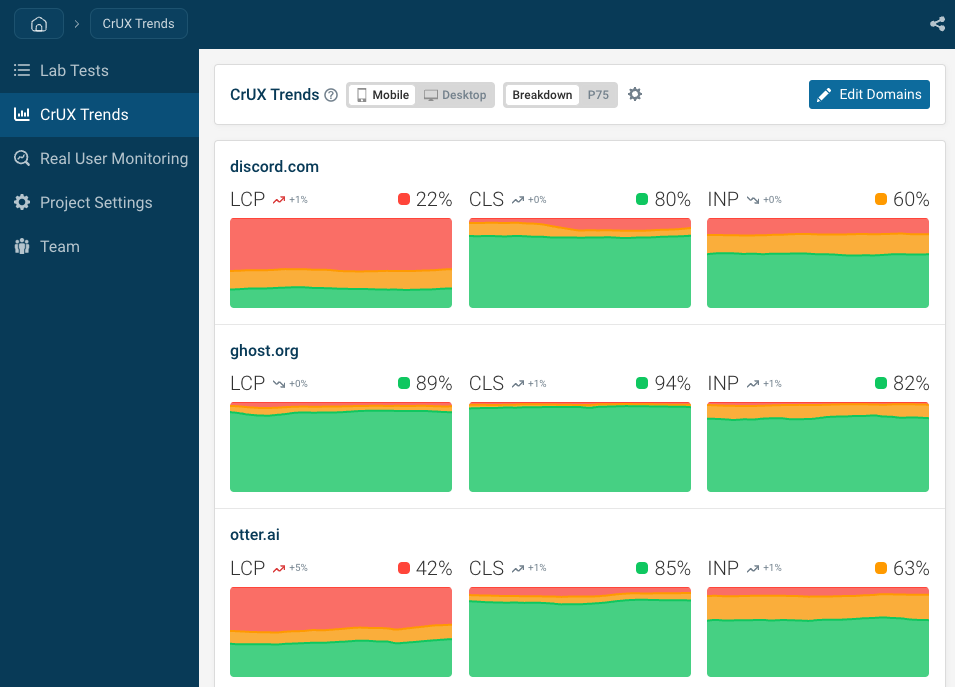955x687 pixels.
Task: Click the Team people icon
Action: point(22,246)
